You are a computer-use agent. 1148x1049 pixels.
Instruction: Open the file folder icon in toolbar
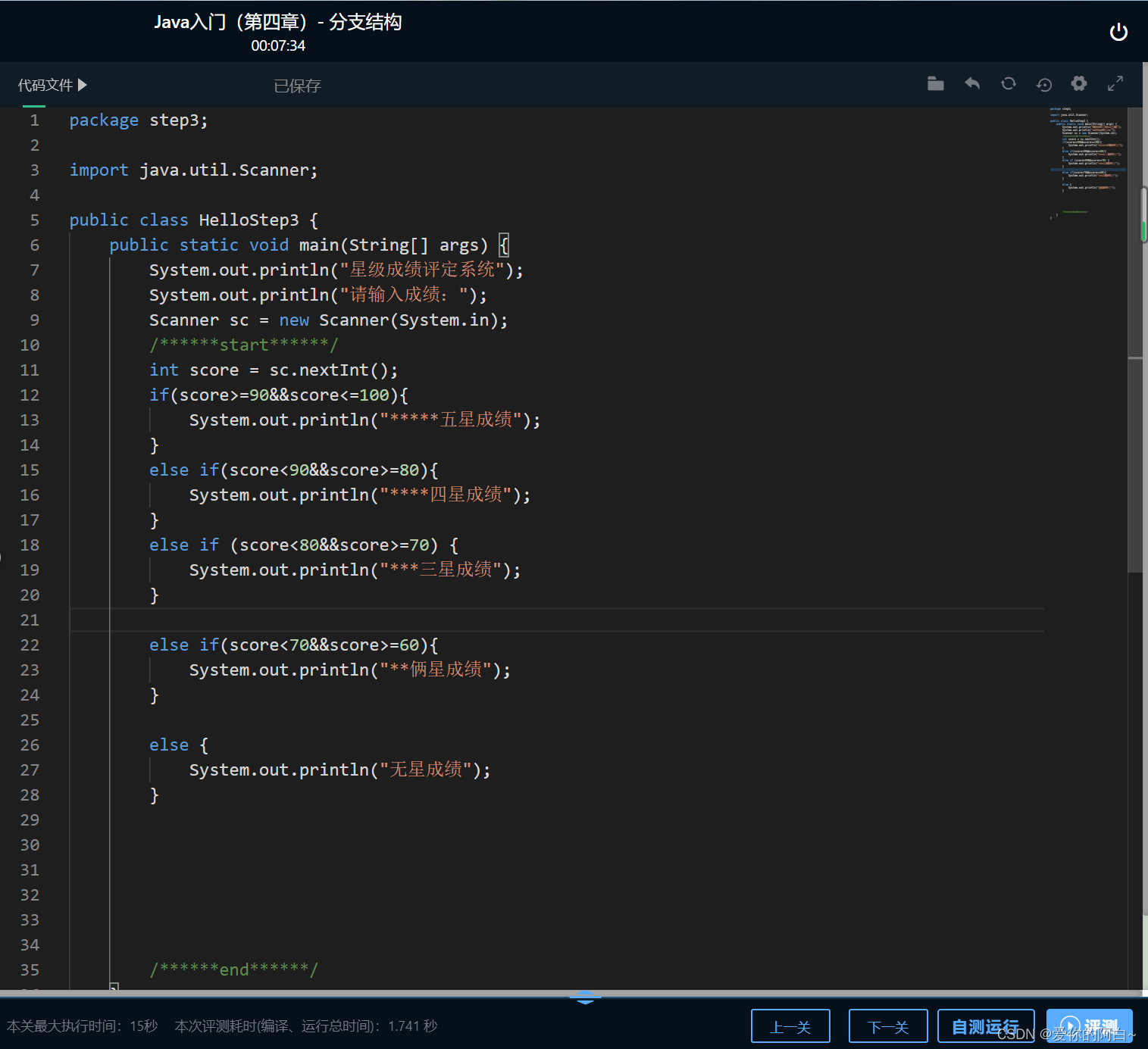coord(936,84)
